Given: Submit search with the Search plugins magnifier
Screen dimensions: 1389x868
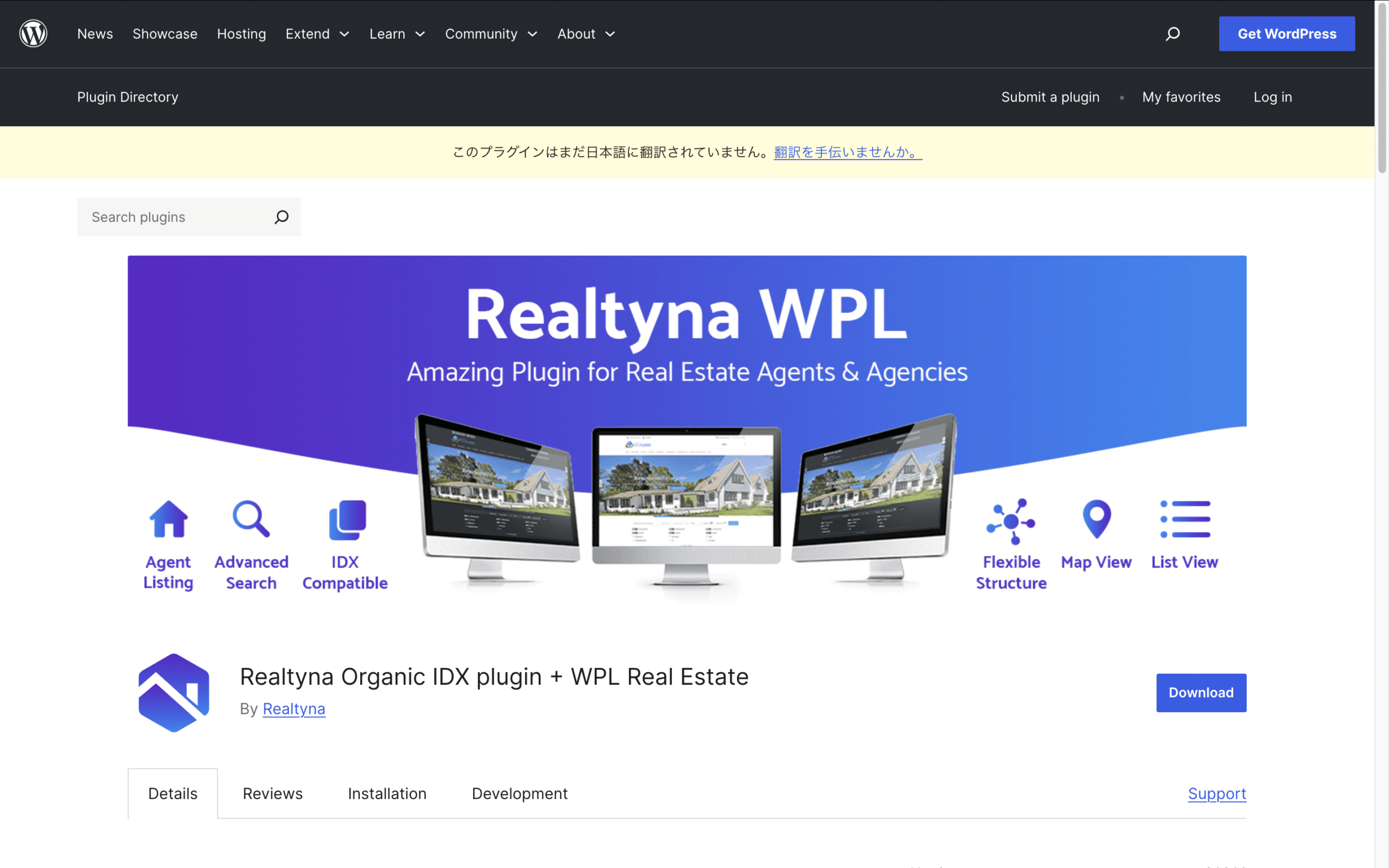Looking at the screenshot, I should click(x=281, y=217).
